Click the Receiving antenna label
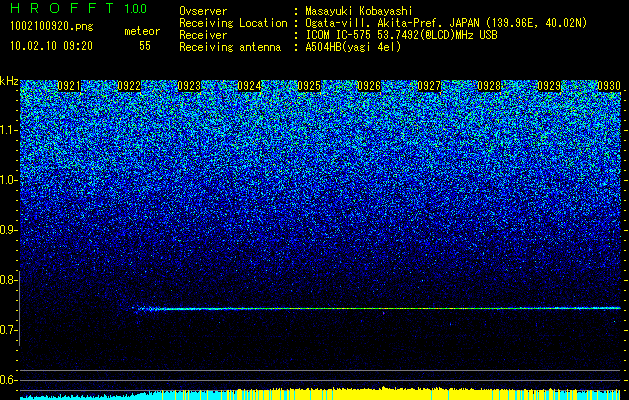Image resolution: width=629 pixels, height=400 pixels. [230, 47]
